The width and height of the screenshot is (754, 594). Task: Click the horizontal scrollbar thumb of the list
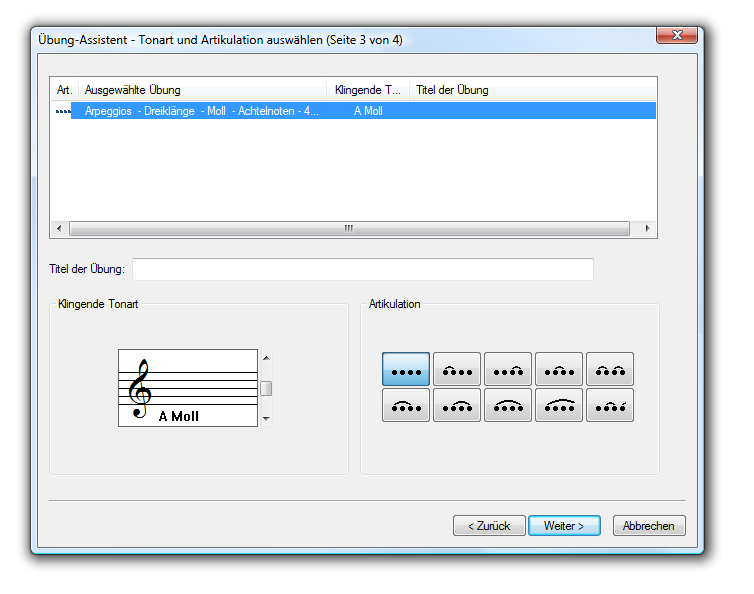coord(349,228)
